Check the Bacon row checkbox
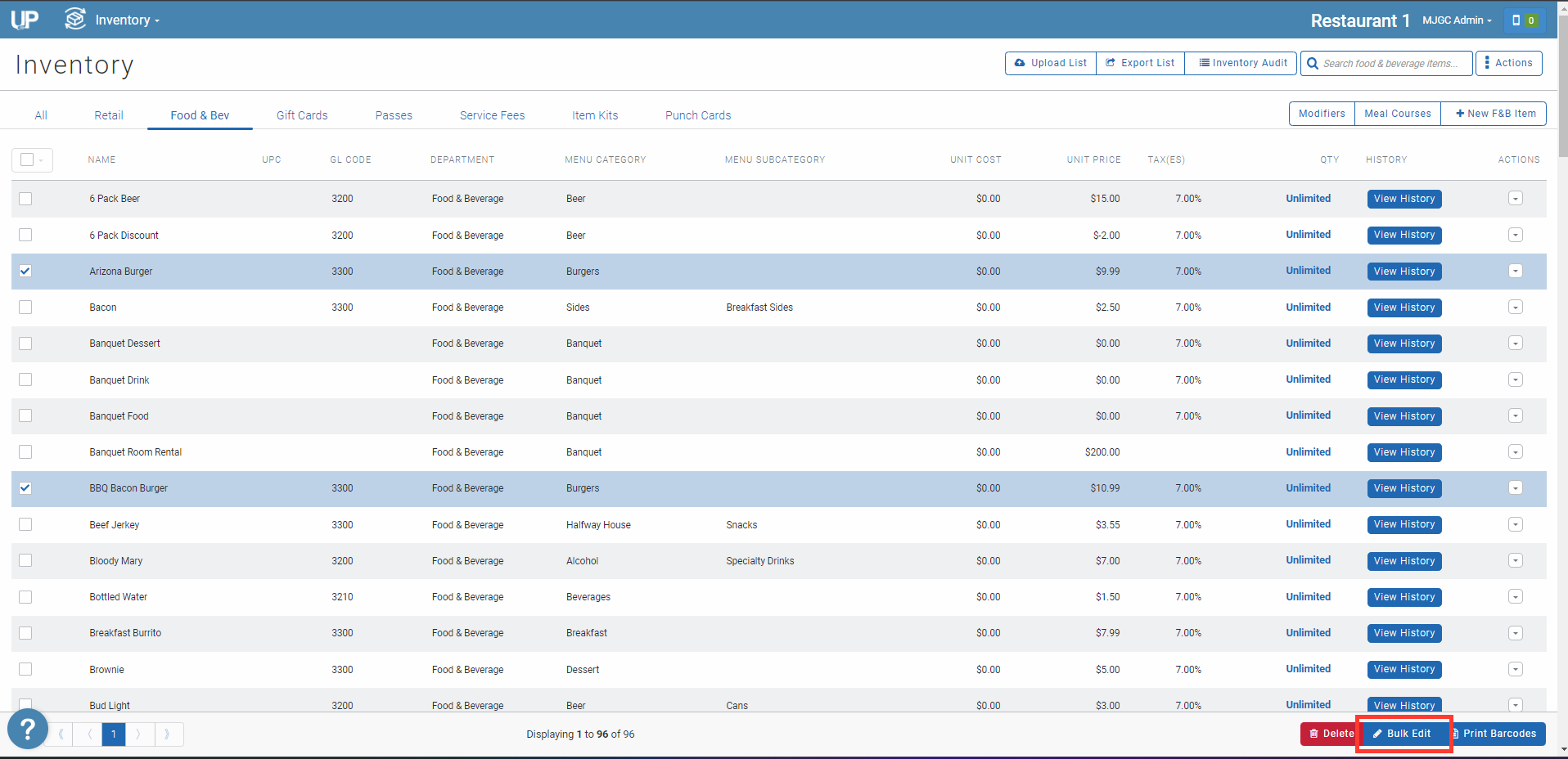Screen dimensions: 1568x759 tap(25, 308)
